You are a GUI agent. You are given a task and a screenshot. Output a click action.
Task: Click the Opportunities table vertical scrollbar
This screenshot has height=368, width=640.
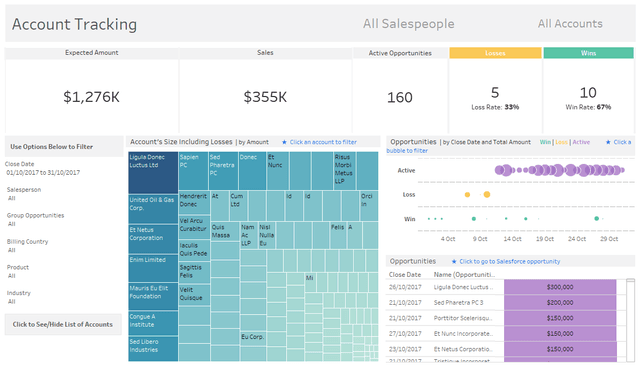tap(631, 320)
